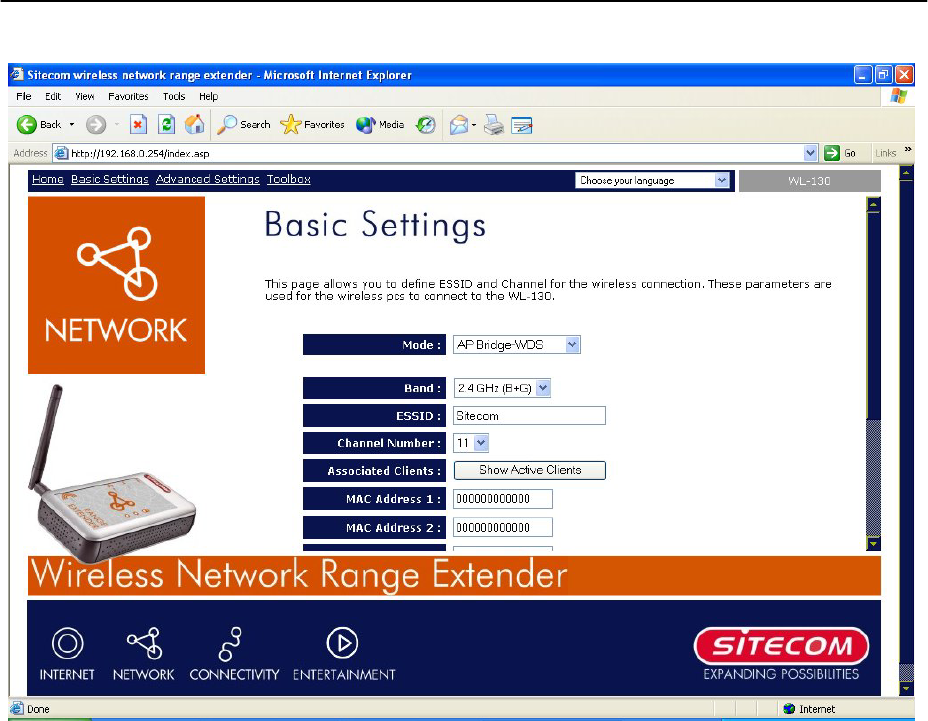
Task: Open the Search magnifier toolbar button
Action: (243, 124)
